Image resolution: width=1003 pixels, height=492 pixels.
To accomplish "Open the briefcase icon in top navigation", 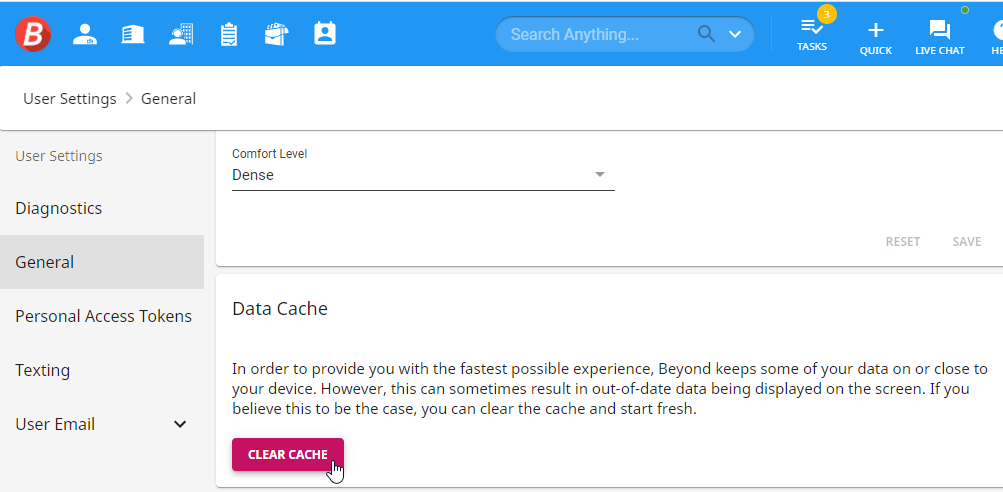I will pyautogui.click(x=277, y=34).
